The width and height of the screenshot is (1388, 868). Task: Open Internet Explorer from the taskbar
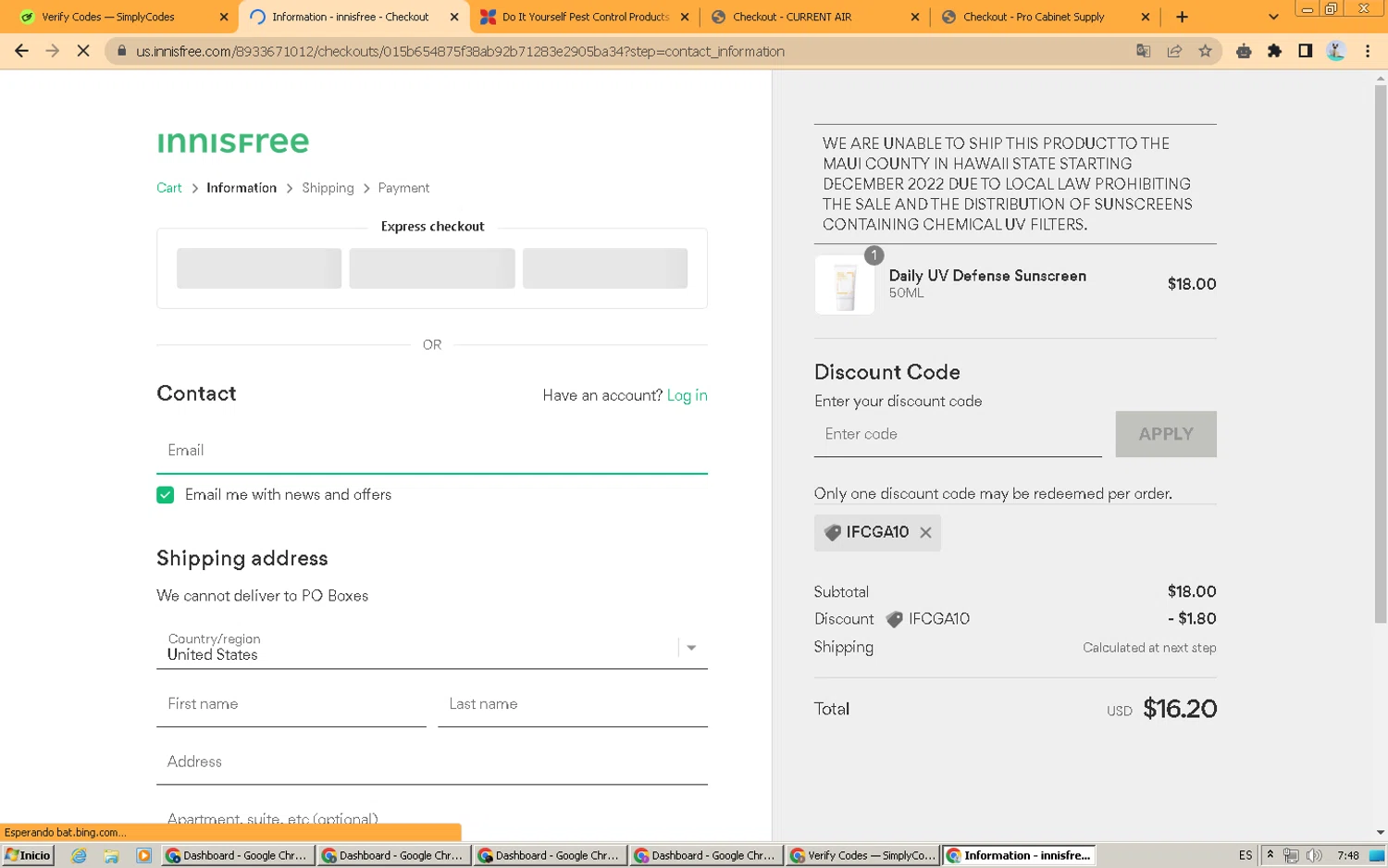tap(79, 856)
